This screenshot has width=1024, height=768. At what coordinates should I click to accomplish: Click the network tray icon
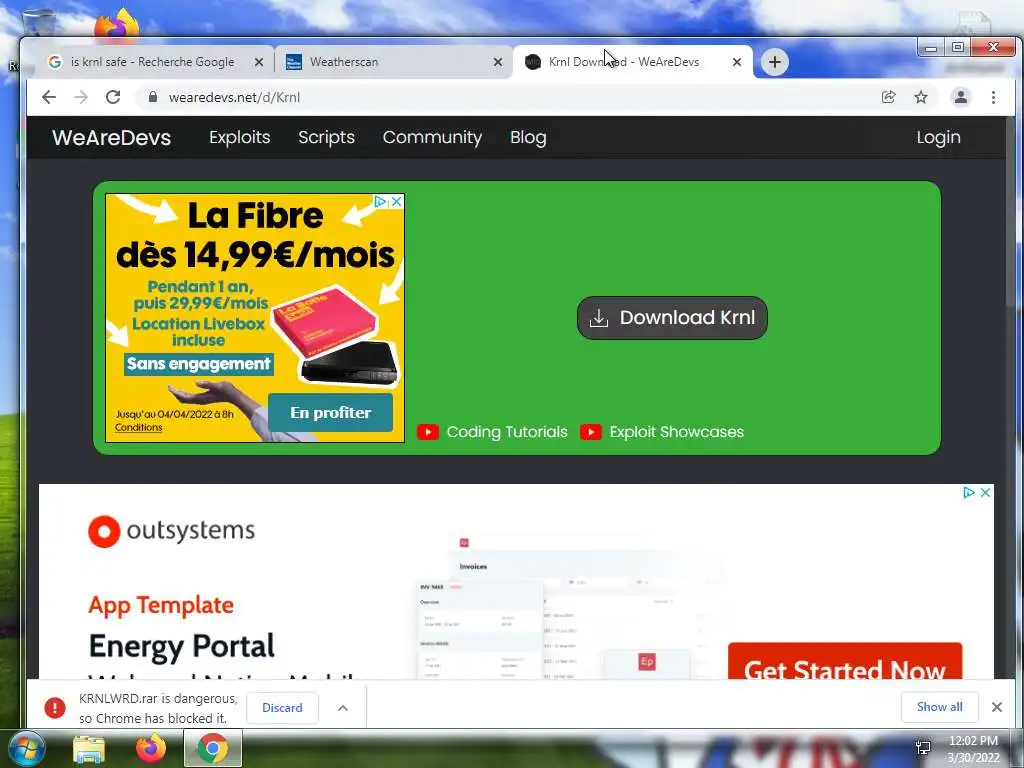923,748
